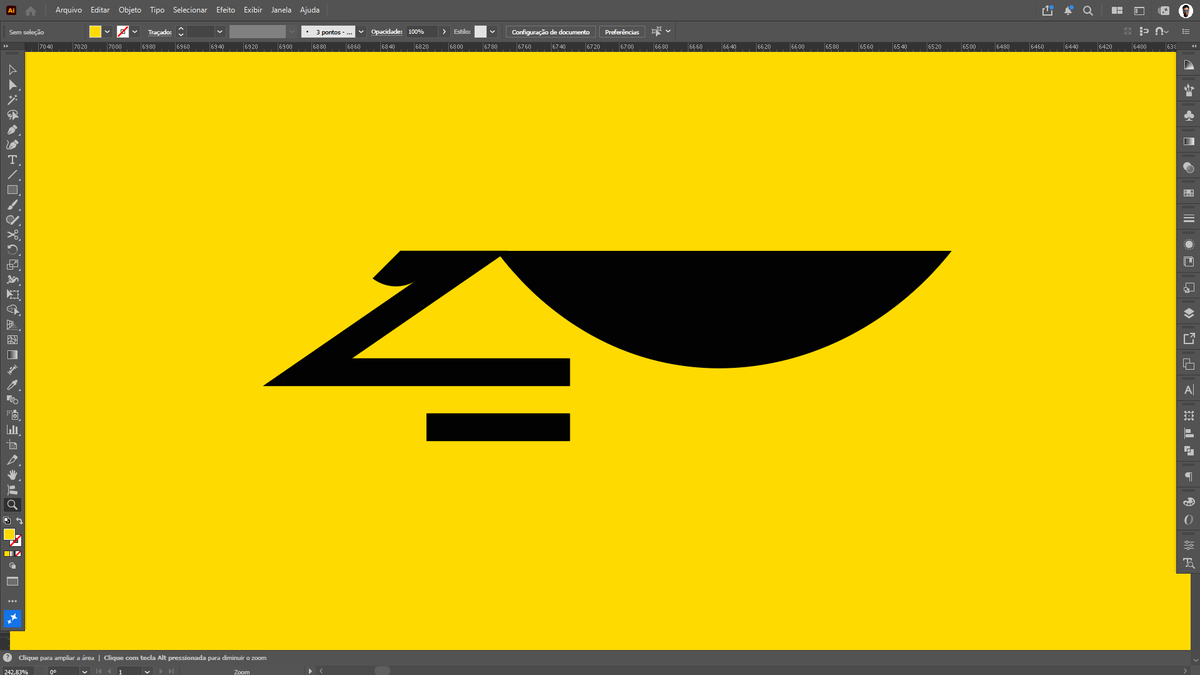Click the underlined Traçado label
Viewport: 1200px width, 675px height.
(x=160, y=32)
